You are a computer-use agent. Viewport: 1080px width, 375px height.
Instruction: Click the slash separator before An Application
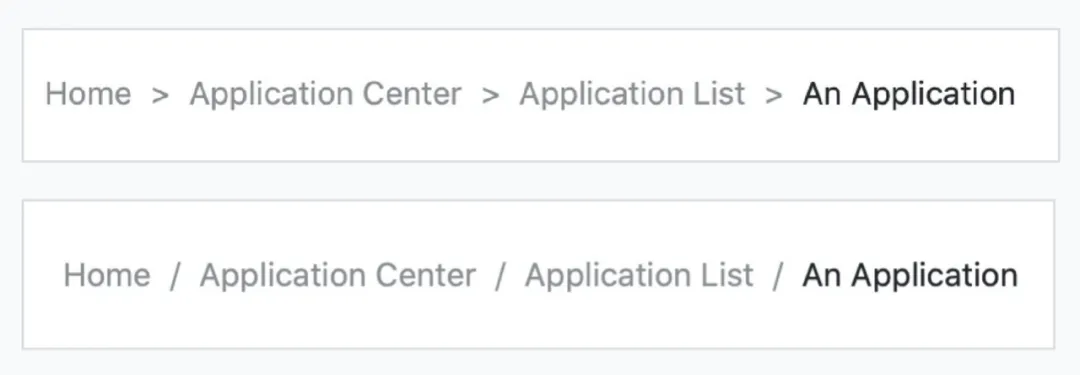click(778, 276)
